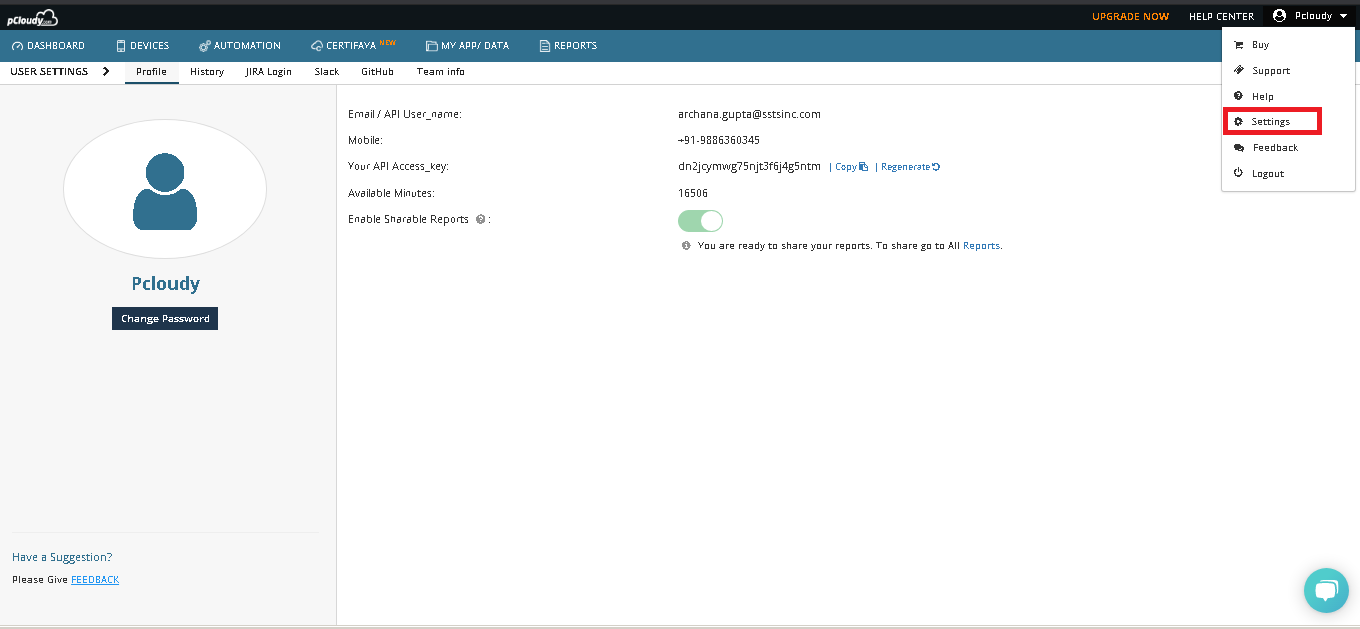Image resolution: width=1360 pixels, height=629 pixels.
Task: Follow the Reports link in the hint
Action: click(981, 245)
